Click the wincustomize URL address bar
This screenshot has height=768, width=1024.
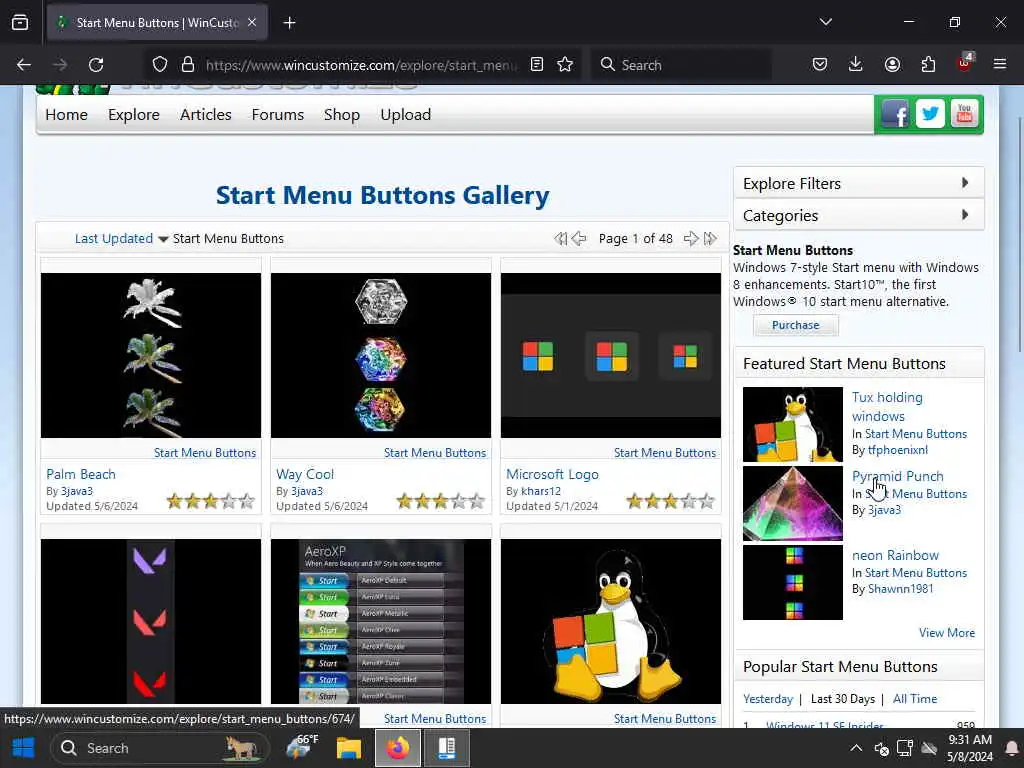pyautogui.click(x=360, y=65)
